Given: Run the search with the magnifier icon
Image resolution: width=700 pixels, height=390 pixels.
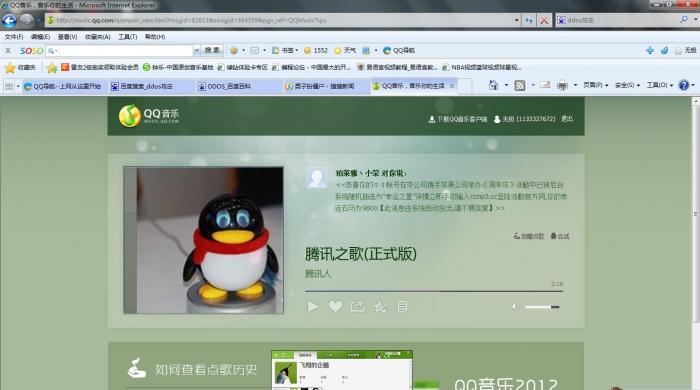Looking at the screenshot, I should pos(684,20).
